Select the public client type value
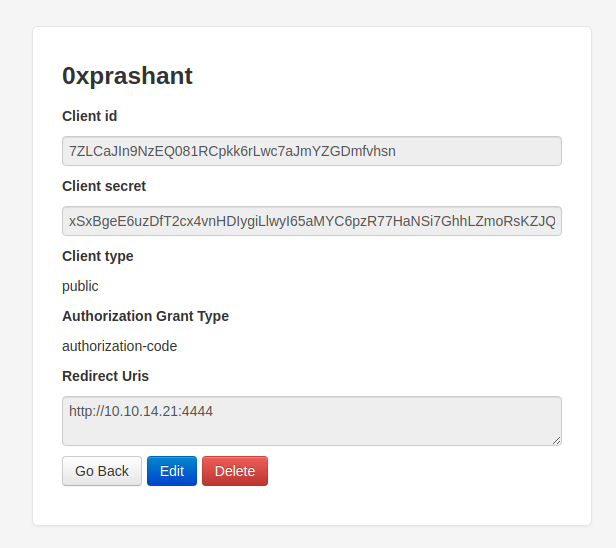 point(80,286)
